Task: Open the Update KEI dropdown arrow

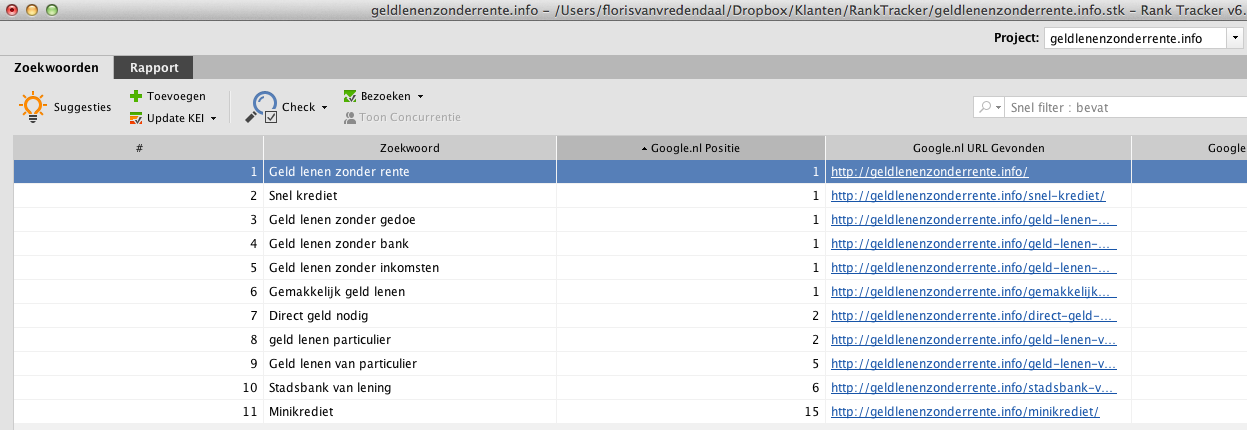Action: pyautogui.click(x=214, y=118)
